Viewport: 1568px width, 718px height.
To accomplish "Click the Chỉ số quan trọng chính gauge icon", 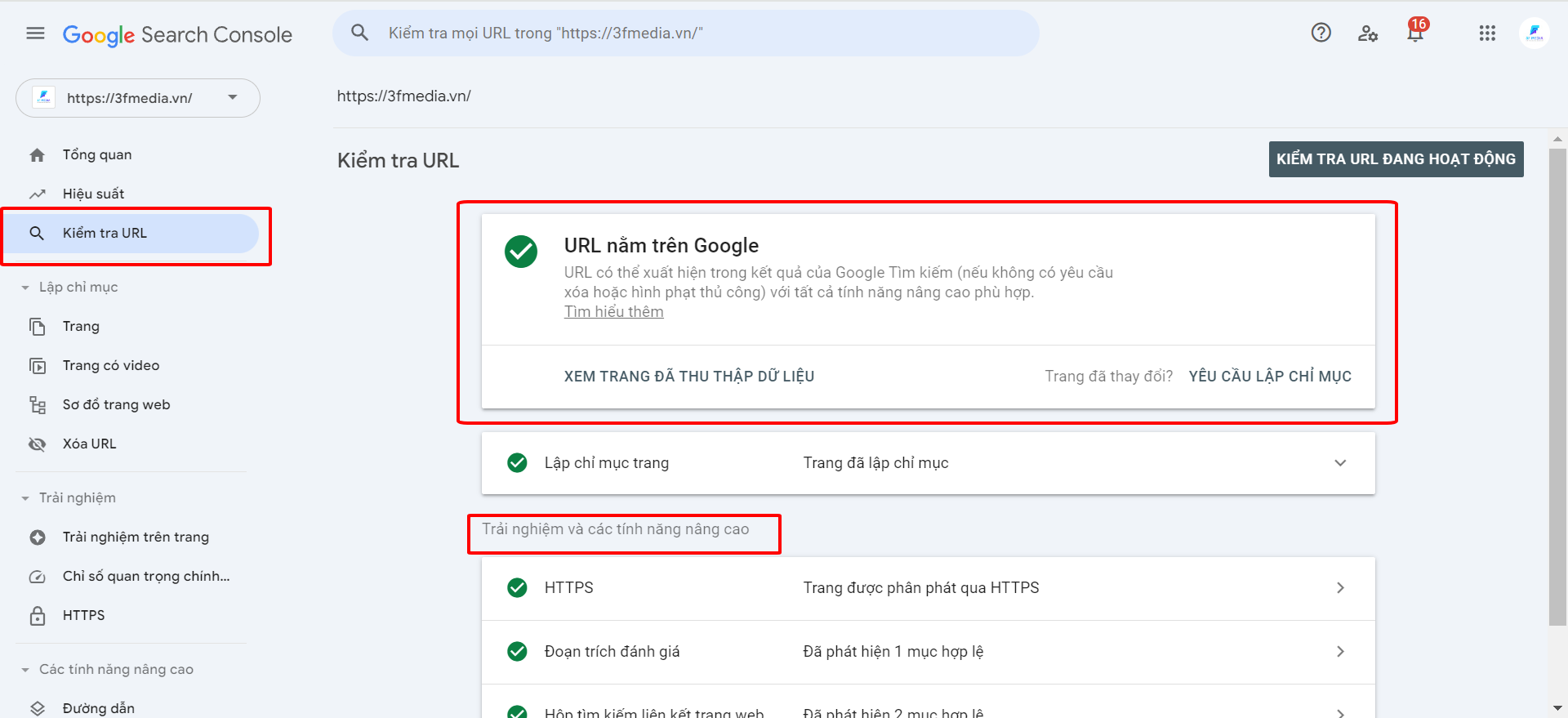I will point(38,576).
